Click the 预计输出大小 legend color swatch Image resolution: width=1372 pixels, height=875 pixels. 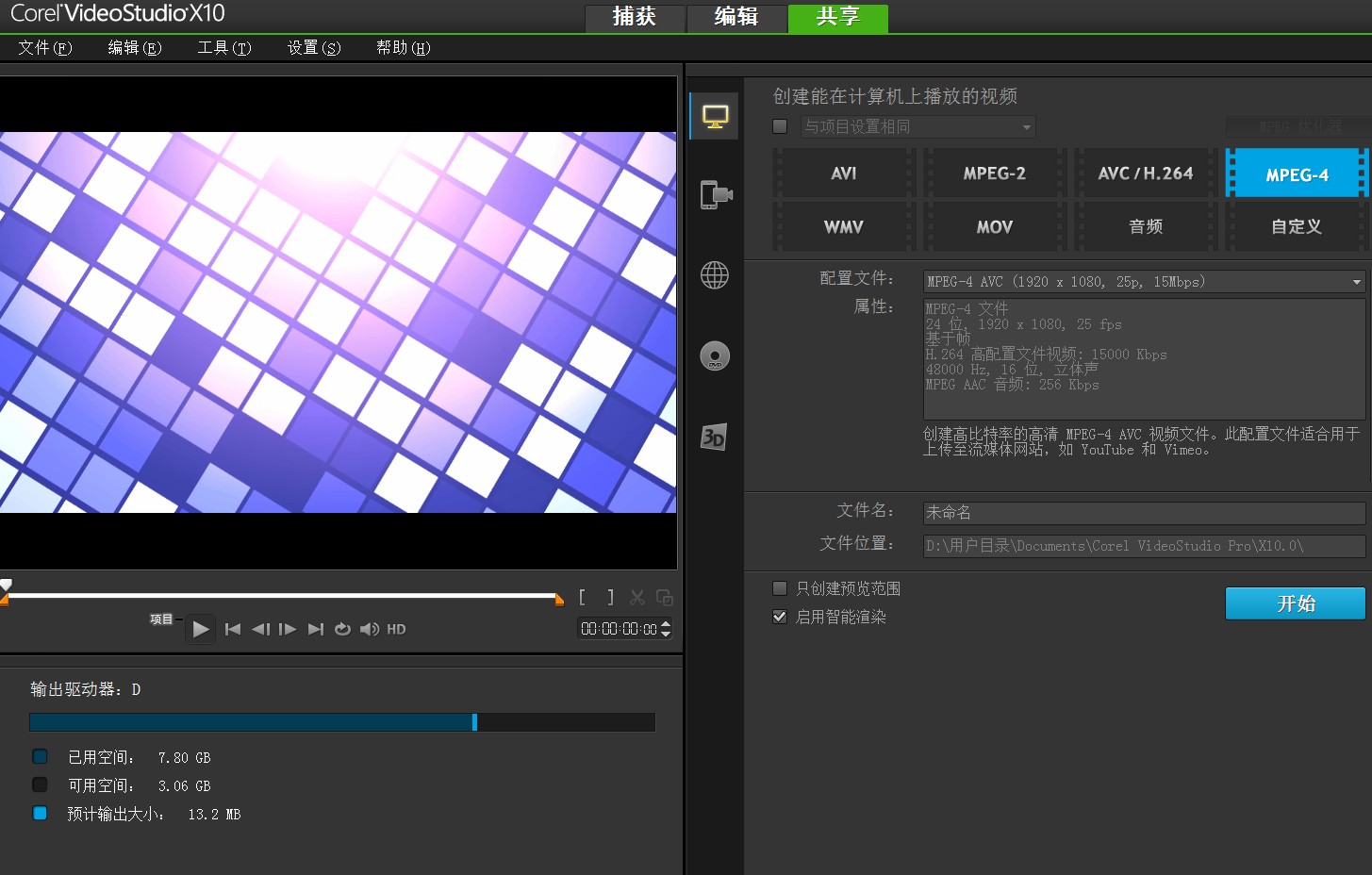pyautogui.click(x=40, y=813)
